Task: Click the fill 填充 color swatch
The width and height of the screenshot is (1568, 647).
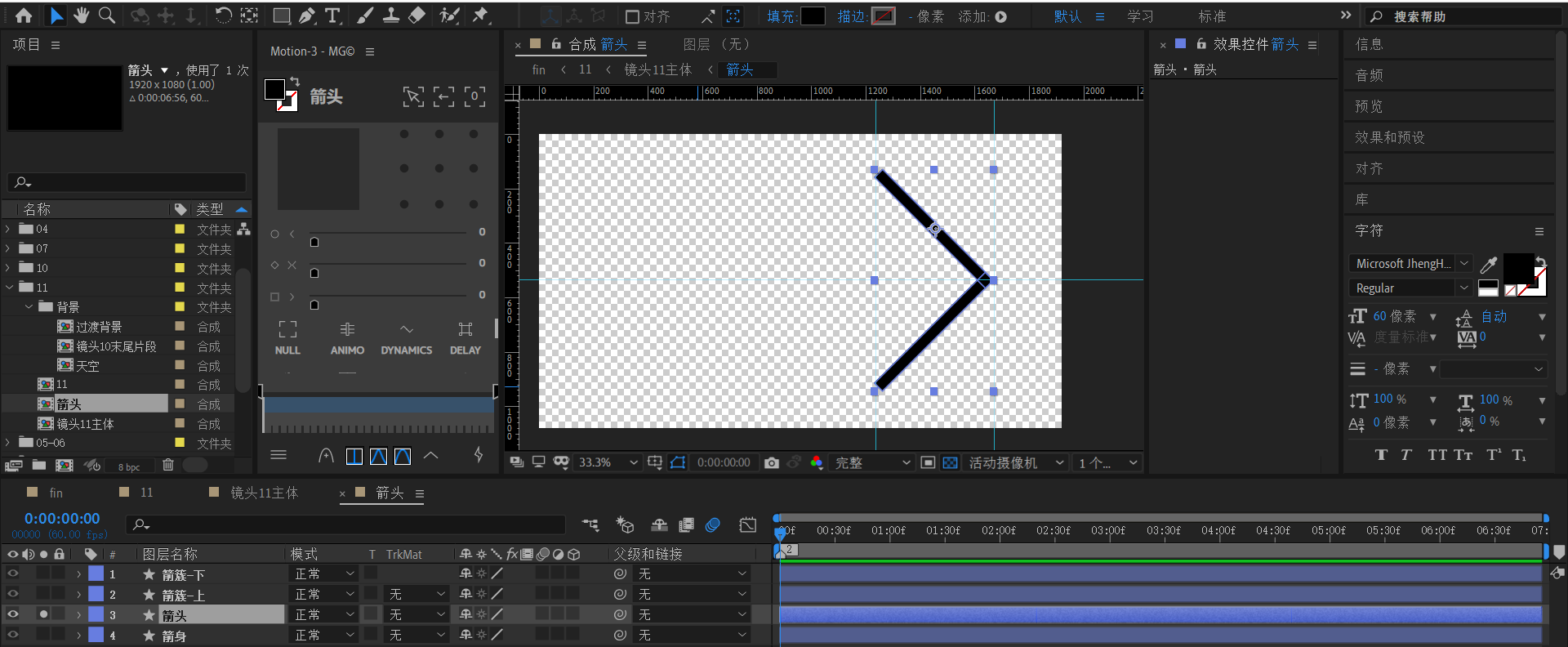Action: [813, 16]
